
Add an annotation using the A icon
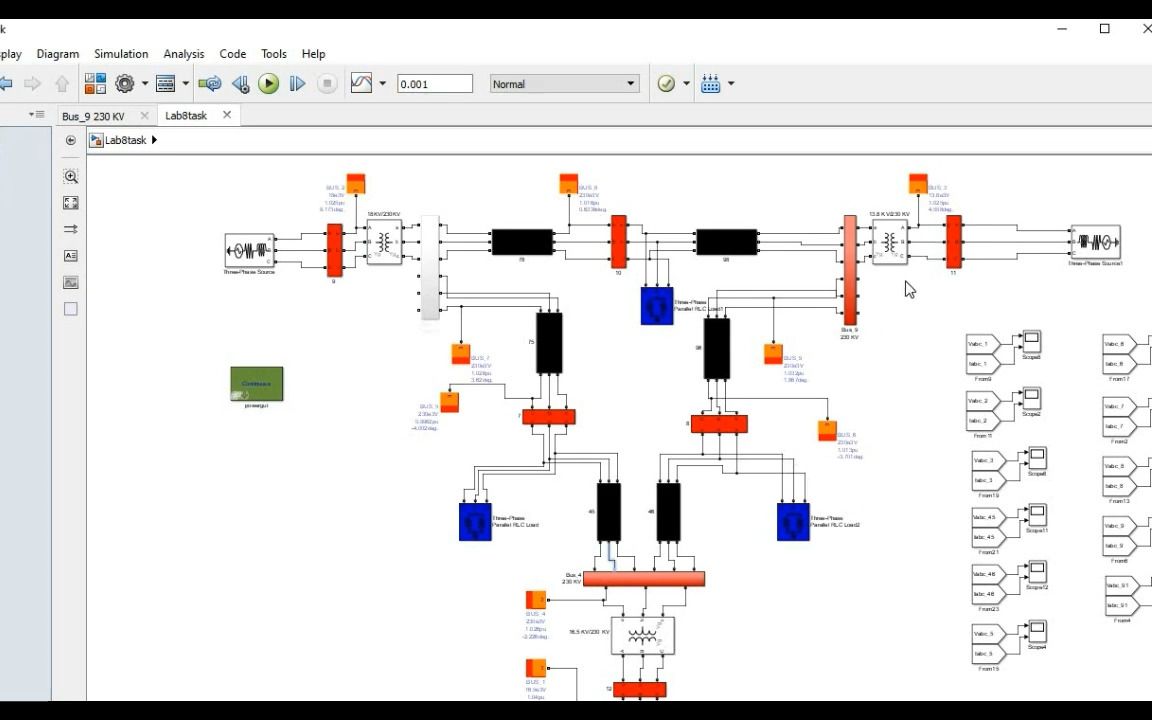coord(70,255)
